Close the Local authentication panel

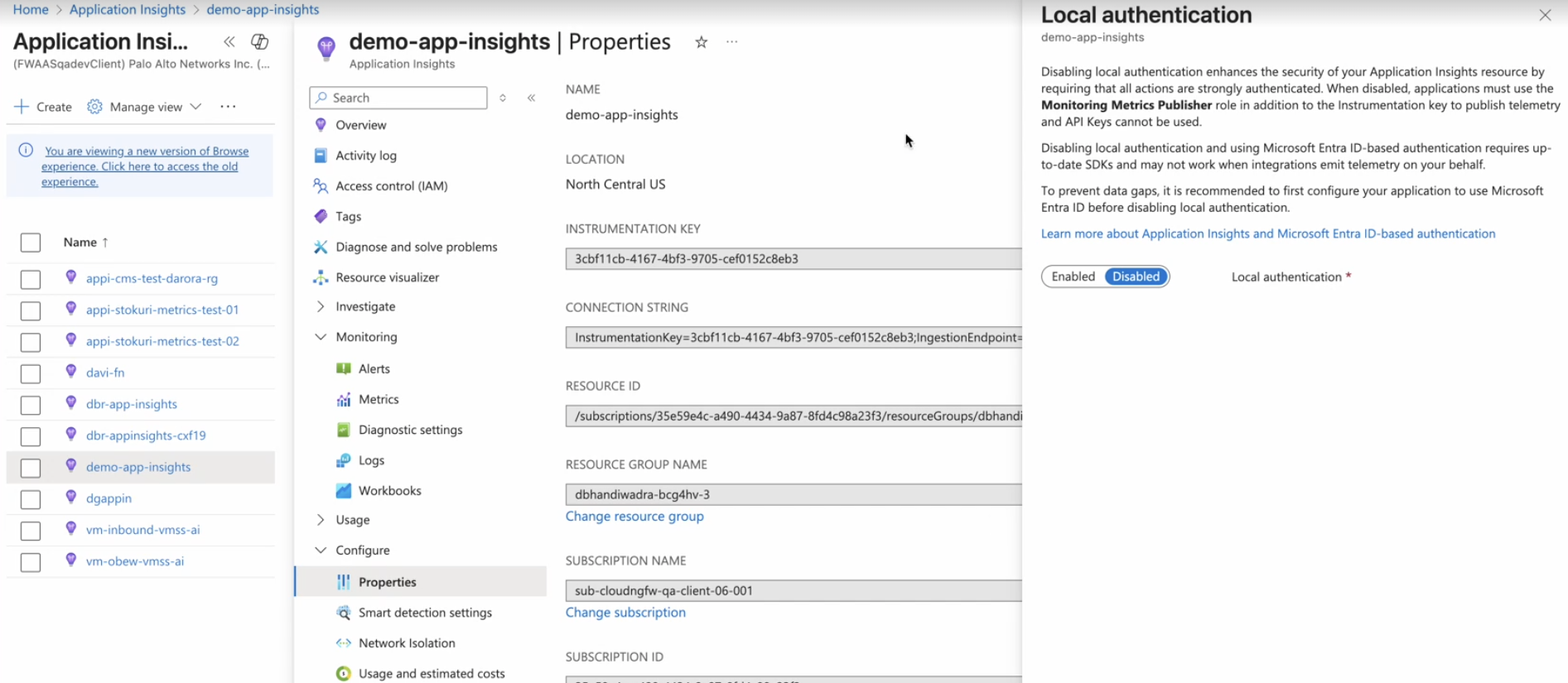(x=1545, y=16)
